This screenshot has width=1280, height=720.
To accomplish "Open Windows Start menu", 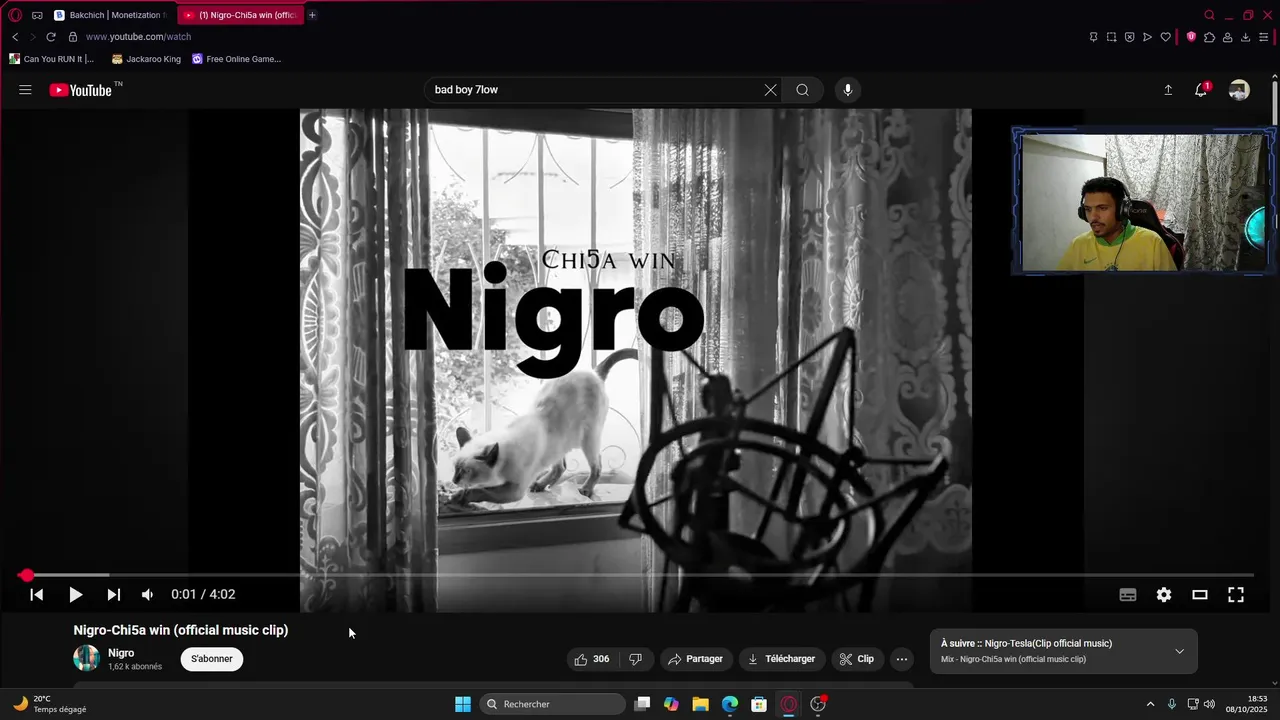I will click(463, 704).
